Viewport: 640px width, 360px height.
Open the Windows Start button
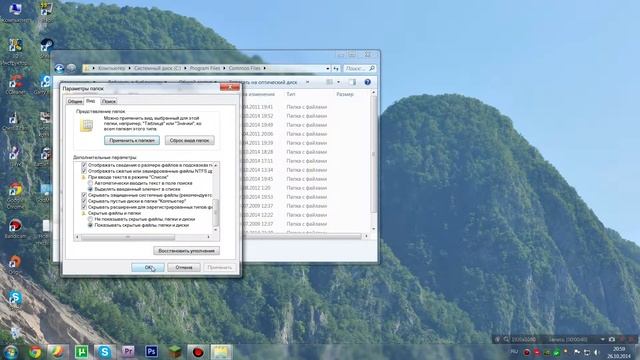(11, 351)
